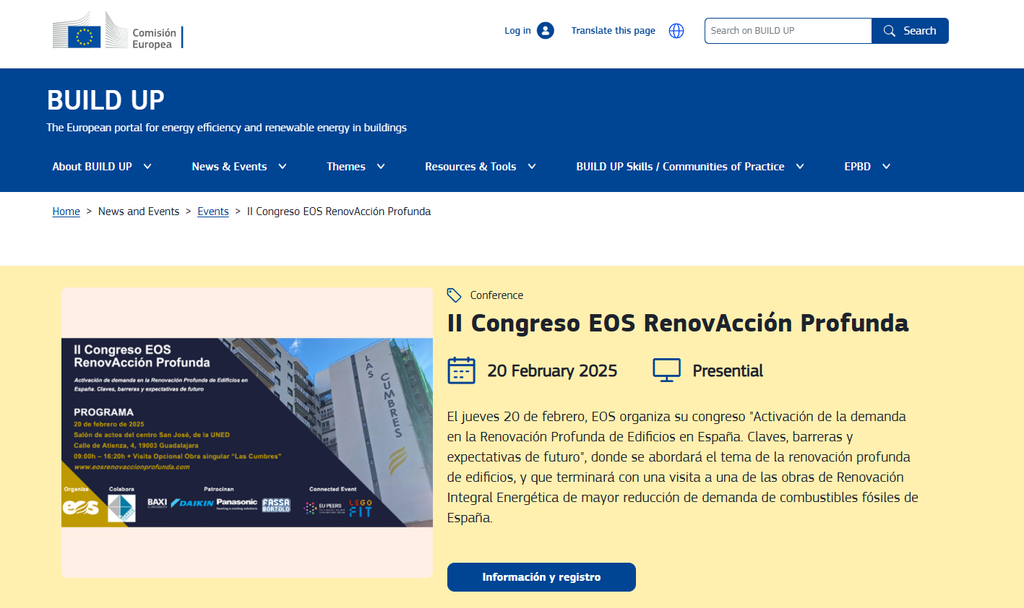
Task: Follow the Events breadcrumb link
Action: pyautogui.click(x=213, y=212)
